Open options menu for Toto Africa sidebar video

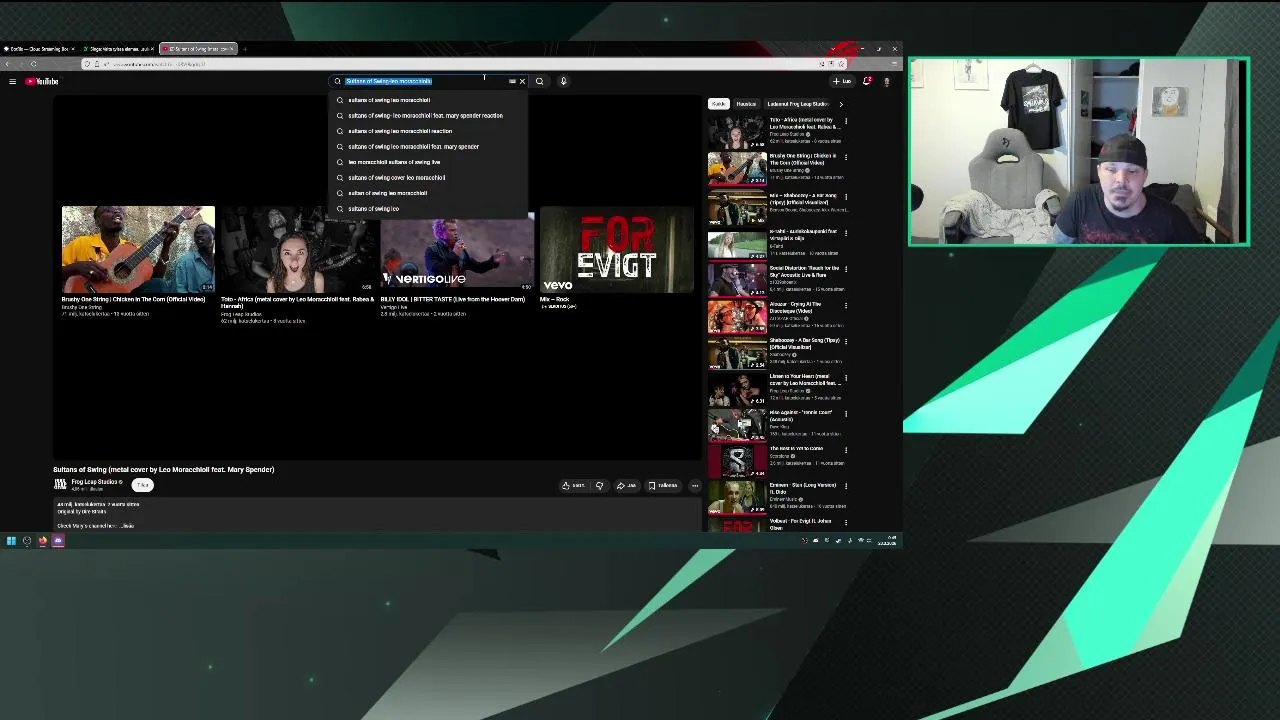(846, 121)
